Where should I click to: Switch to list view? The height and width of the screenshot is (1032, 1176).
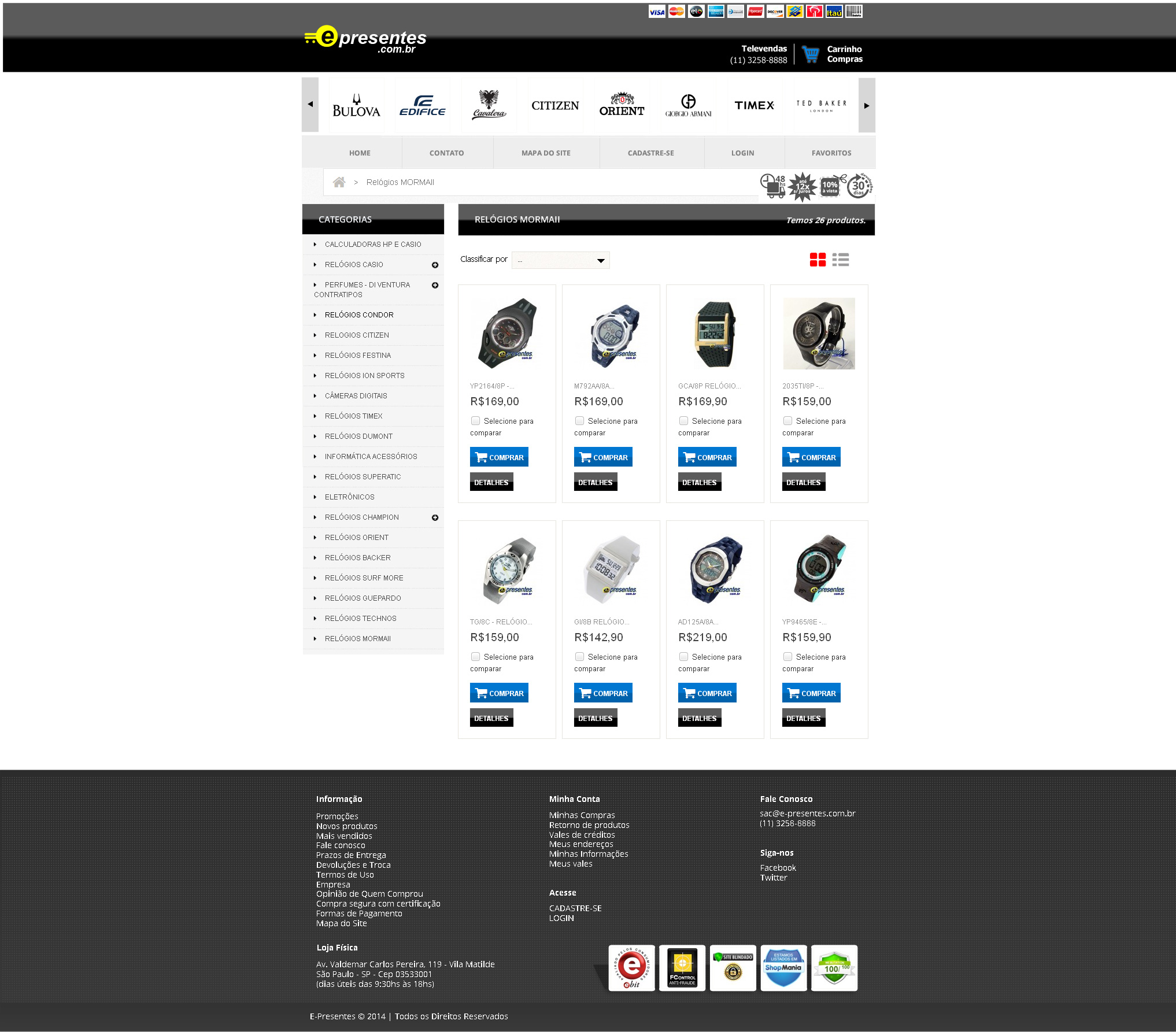click(841, 260)
